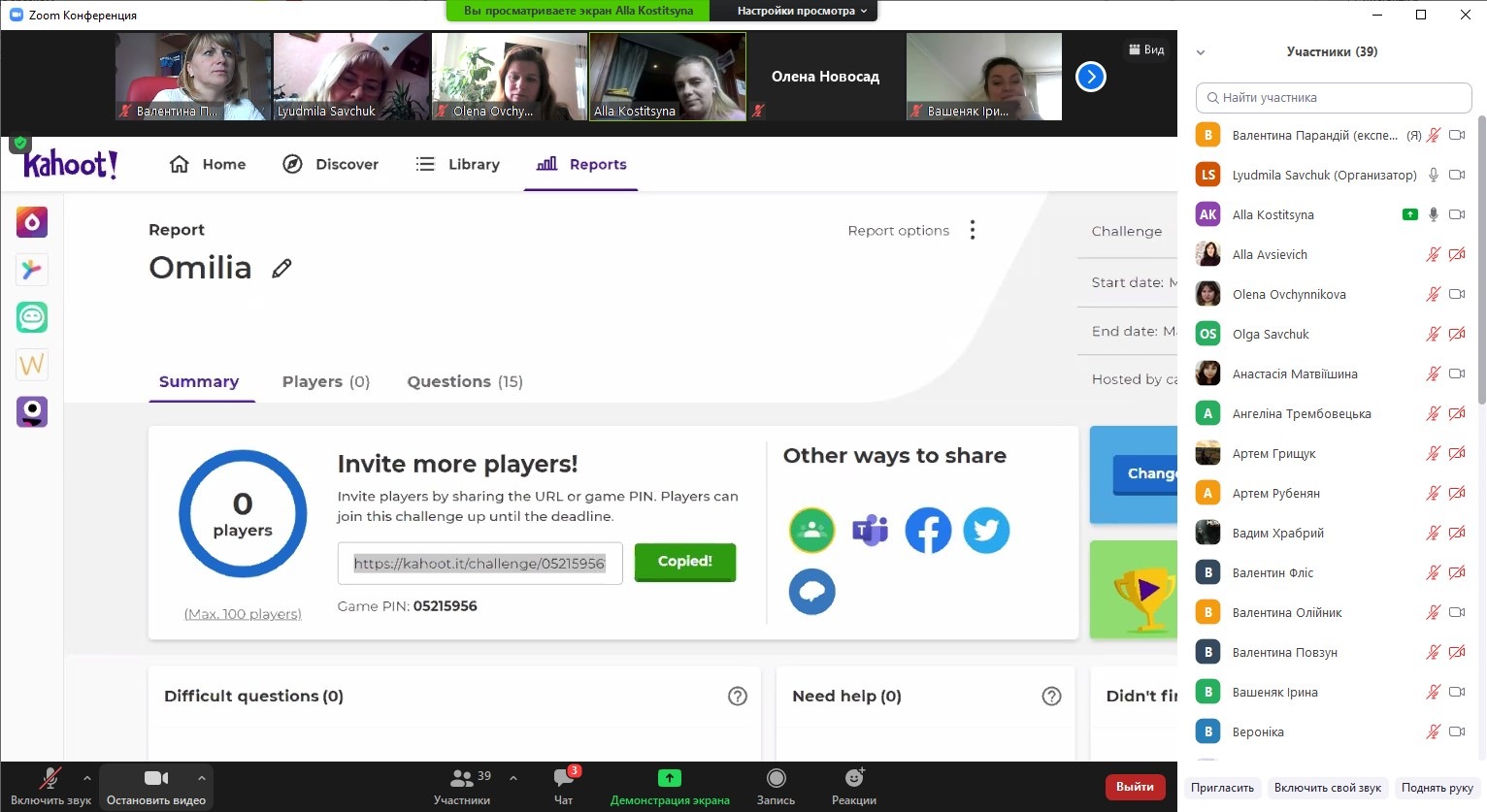Start recording with Запись button

click(x=776, y=785)
